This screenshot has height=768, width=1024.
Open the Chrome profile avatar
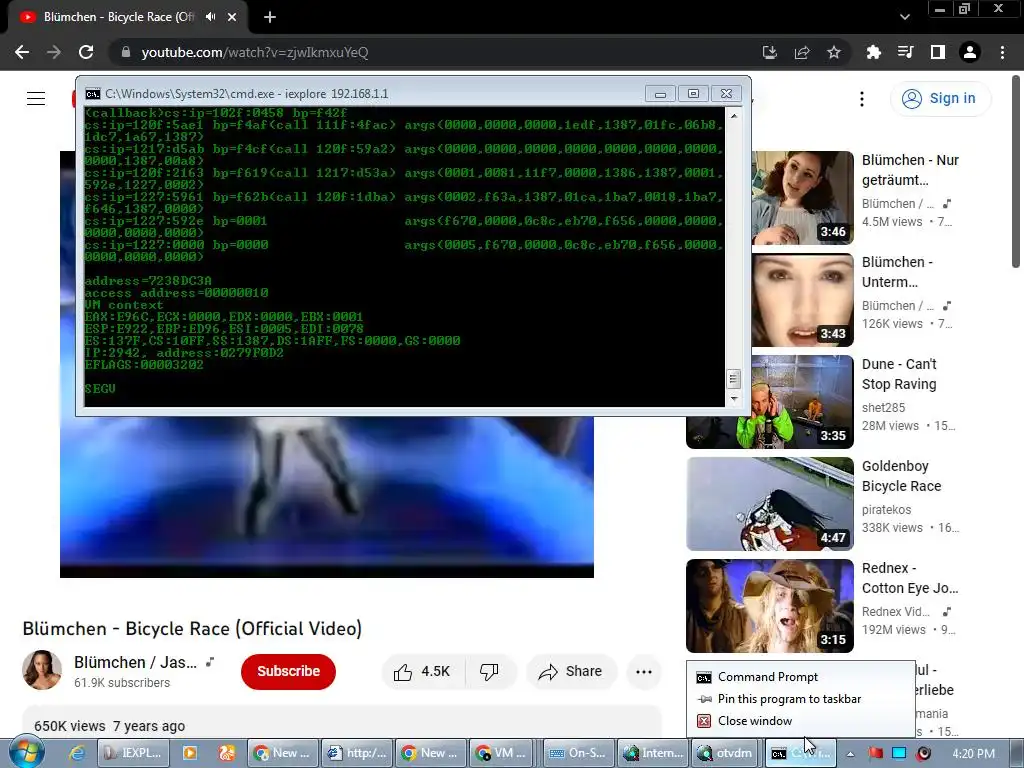tap(970, 52)
